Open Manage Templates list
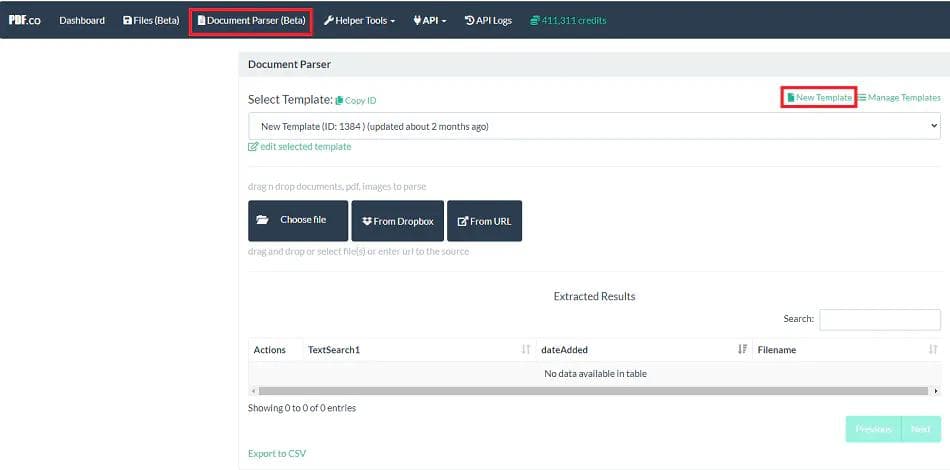 899,98
